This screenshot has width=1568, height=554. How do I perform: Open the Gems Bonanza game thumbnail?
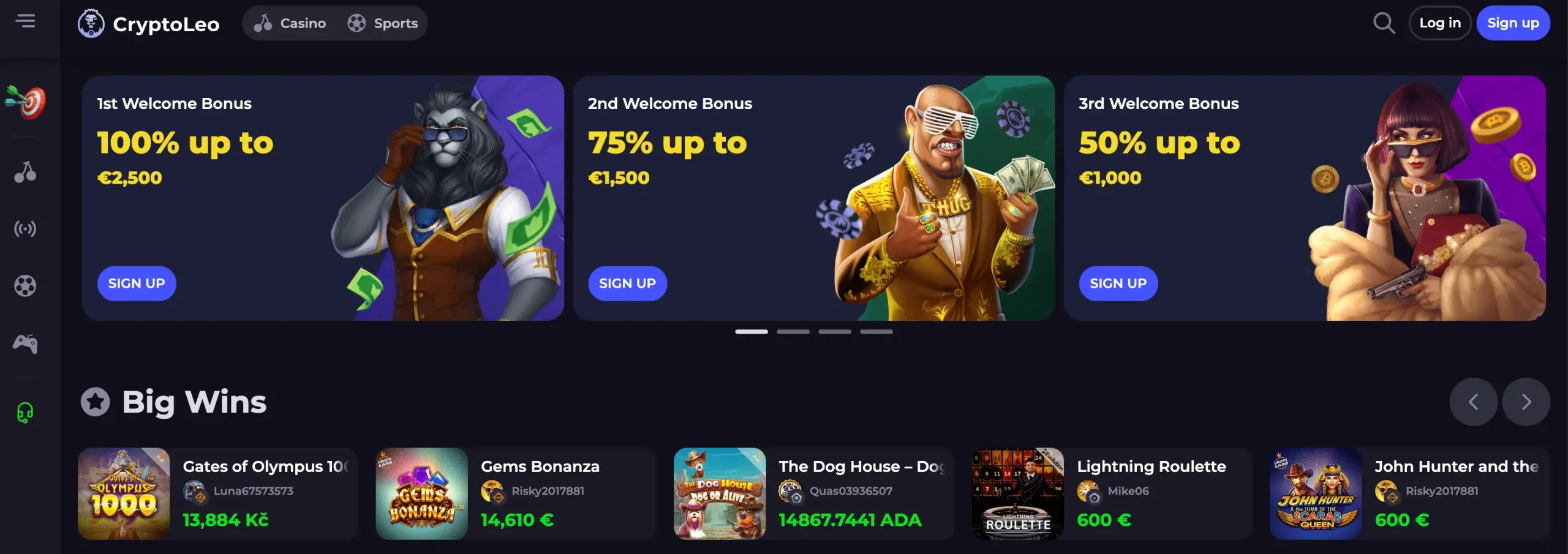[421, 493]
